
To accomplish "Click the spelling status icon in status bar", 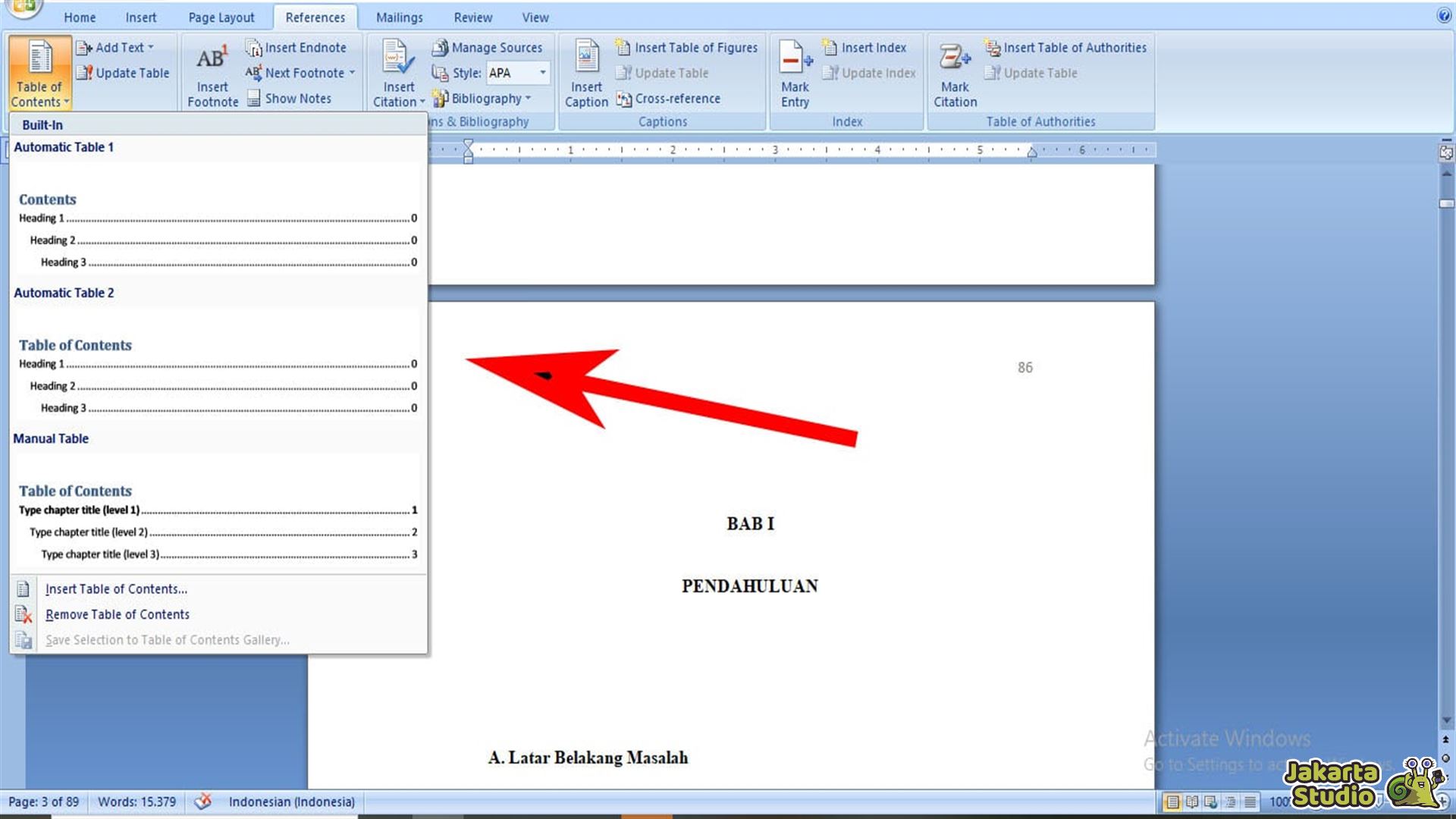I will click(x=203, y=802).
